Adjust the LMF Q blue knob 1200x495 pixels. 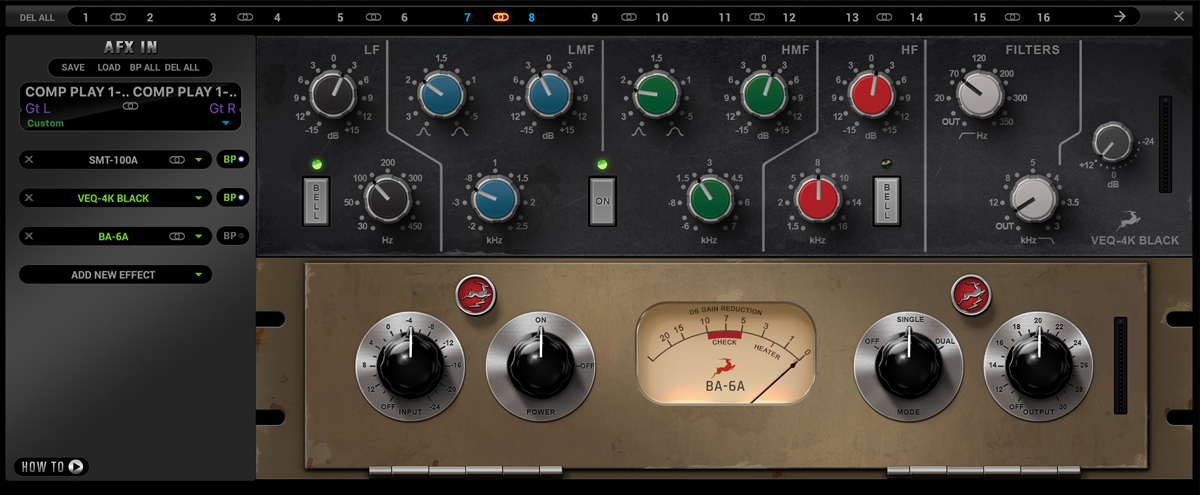tap(440, 94)
